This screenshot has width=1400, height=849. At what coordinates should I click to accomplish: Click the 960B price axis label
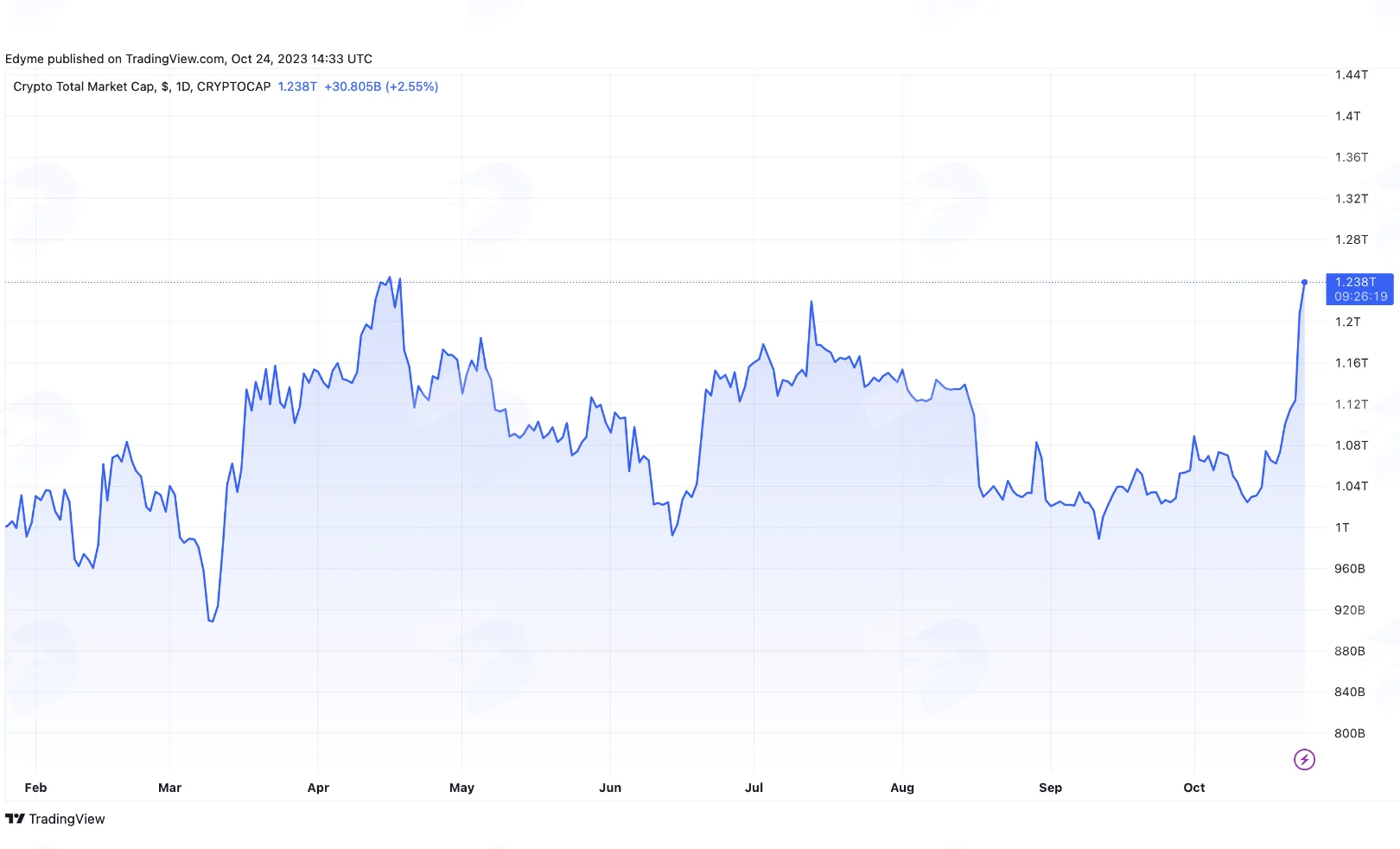click(x=1350, y=569)
